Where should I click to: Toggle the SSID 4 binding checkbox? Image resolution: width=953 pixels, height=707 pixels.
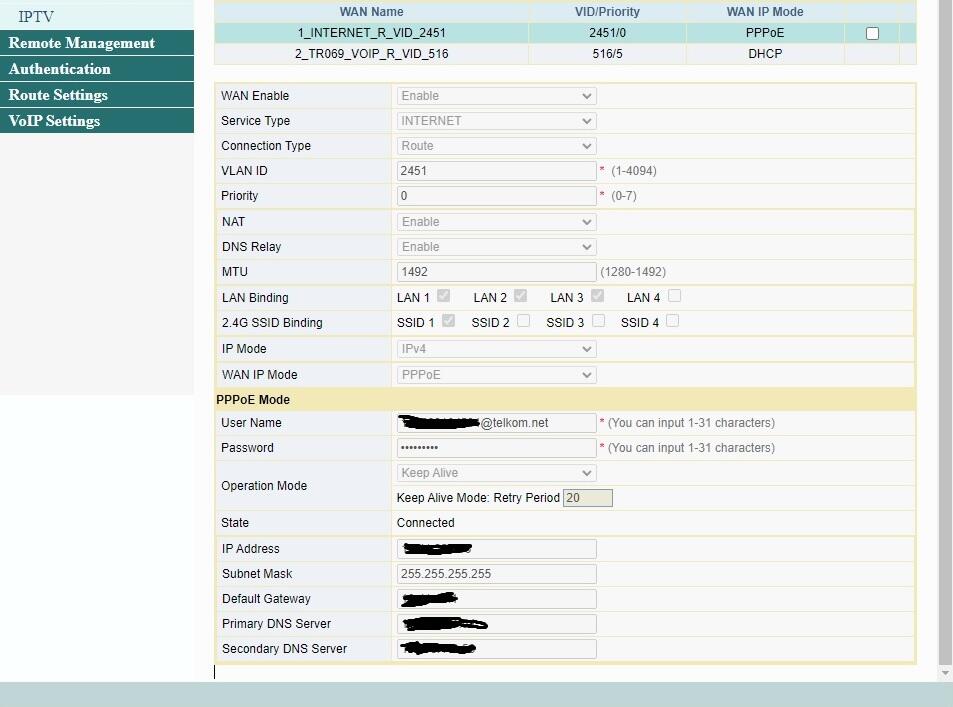coord(672,321)
